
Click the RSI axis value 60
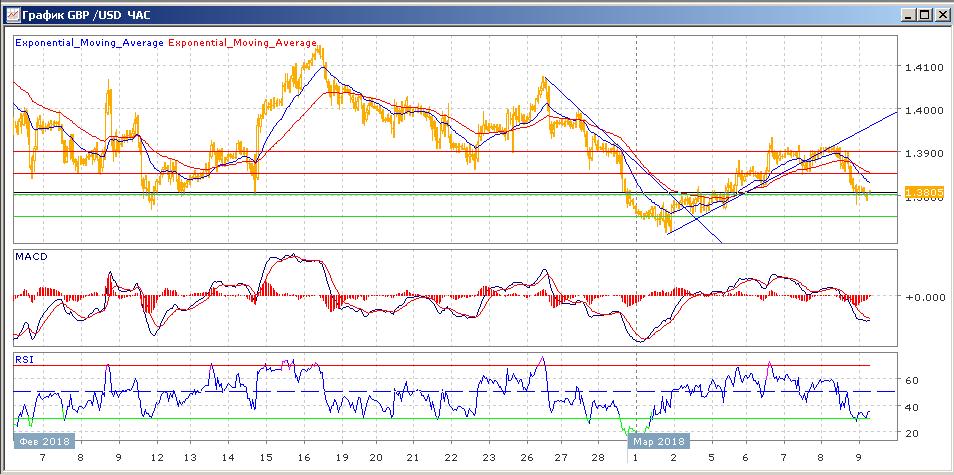click(912, 380)
